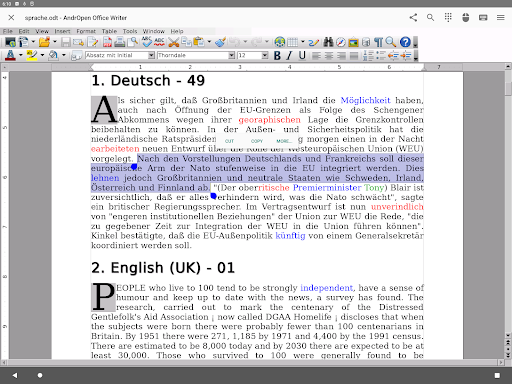The image size is (512, 384).
Task: Click the print icon in the toolbar
Action: coord(120,42)
